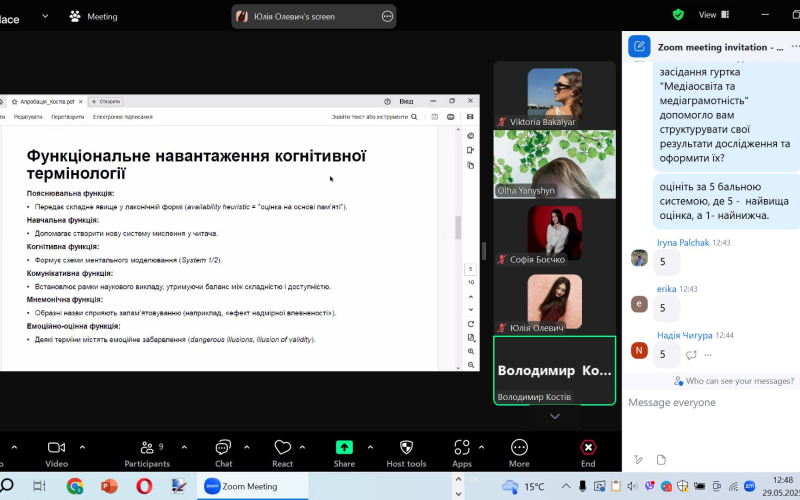Click the chat format text pencil icon

(638, 460)
